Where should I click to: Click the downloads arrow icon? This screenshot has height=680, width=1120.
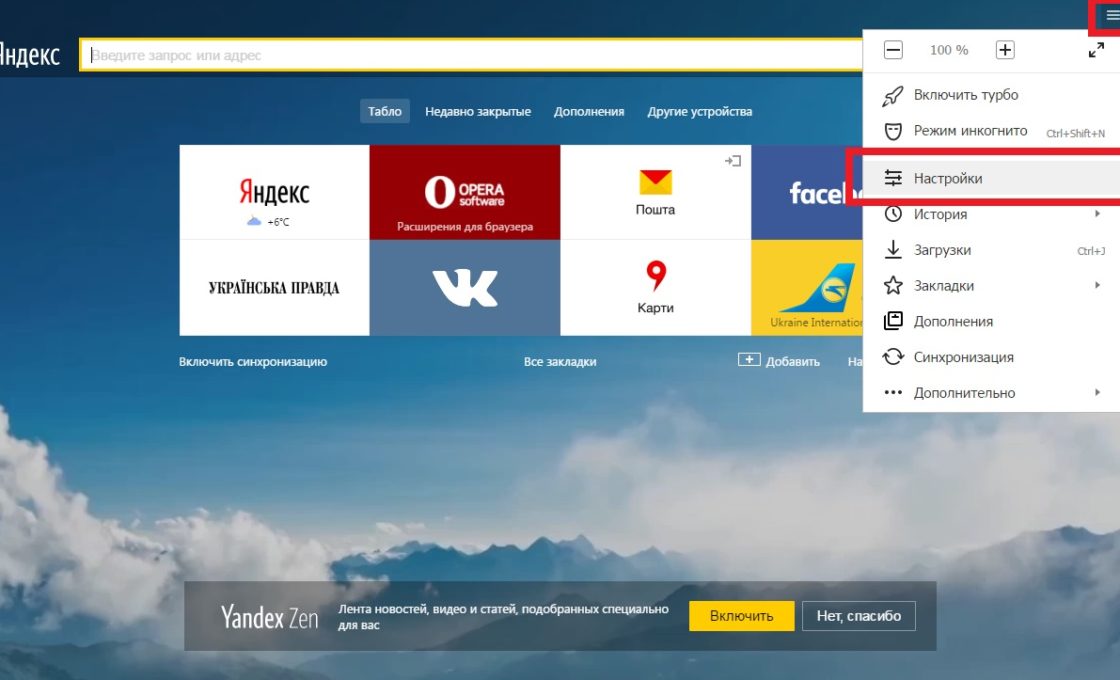893,249
